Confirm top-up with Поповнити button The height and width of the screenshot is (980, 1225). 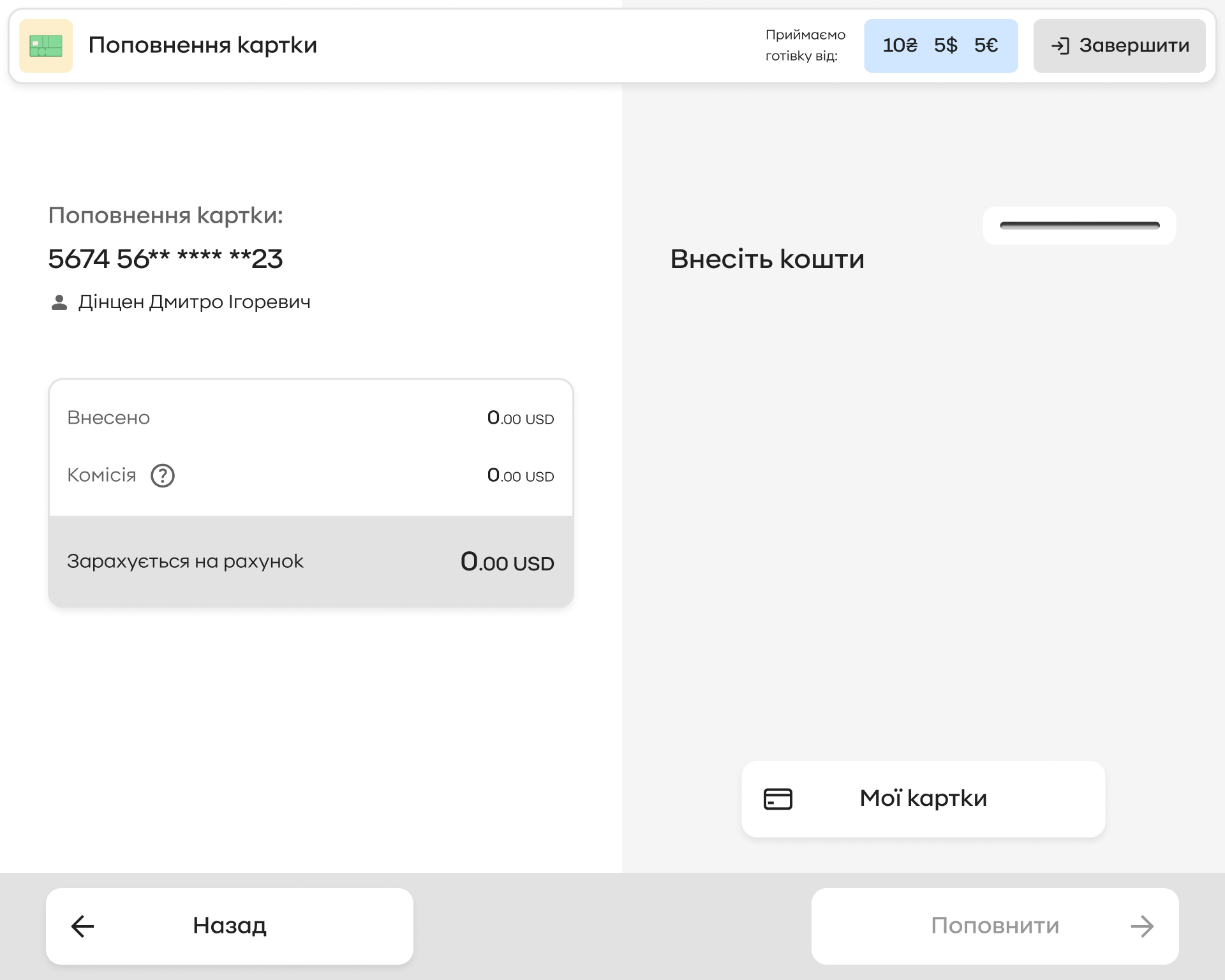(x=995, y=926)
